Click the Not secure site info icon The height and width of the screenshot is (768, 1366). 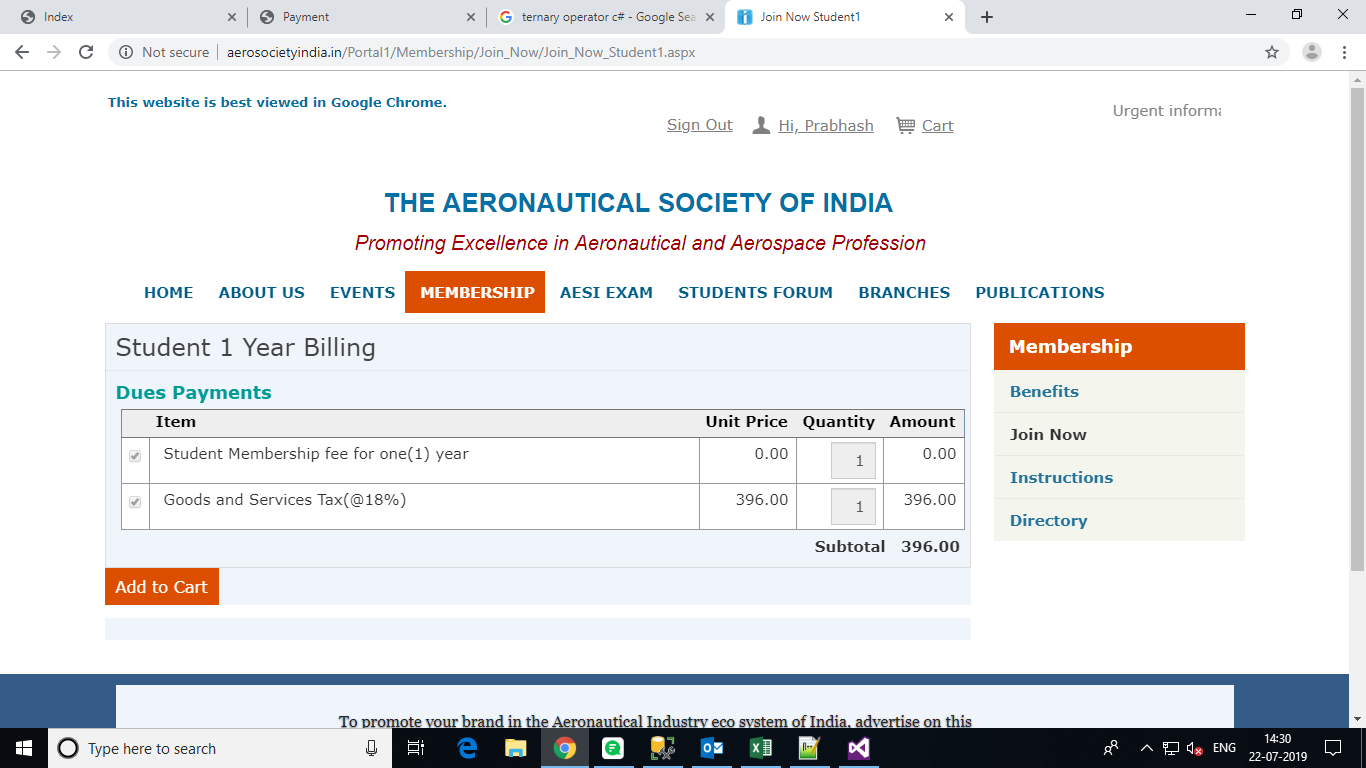coord(127,52)
